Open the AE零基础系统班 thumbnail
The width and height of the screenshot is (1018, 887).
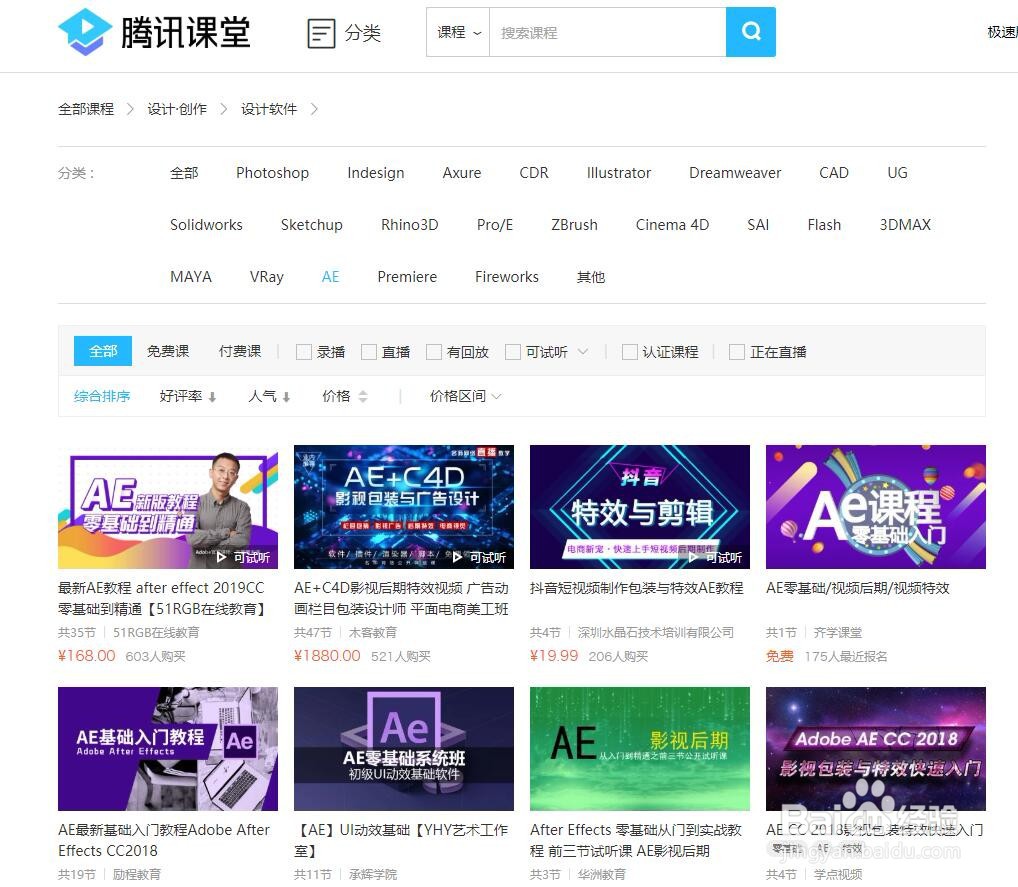pyautogui.click(x=404, y=749)
